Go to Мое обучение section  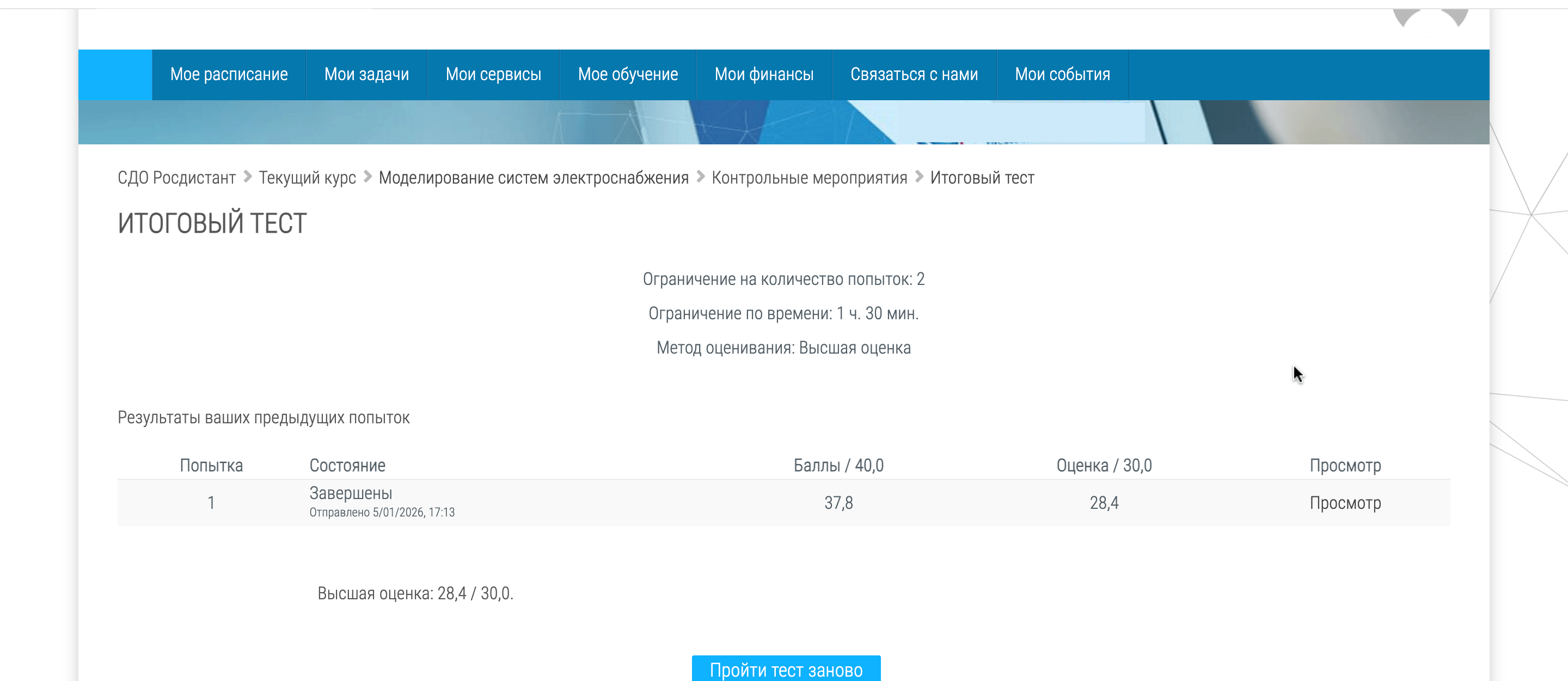pyautogui.click(x=628, y=74)
